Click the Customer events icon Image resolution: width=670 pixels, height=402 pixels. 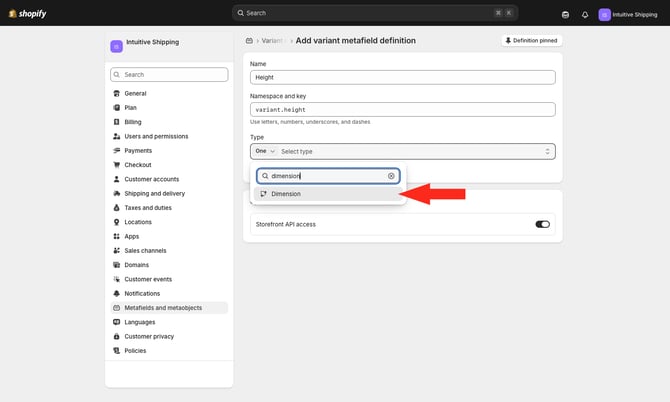[116, 279]
